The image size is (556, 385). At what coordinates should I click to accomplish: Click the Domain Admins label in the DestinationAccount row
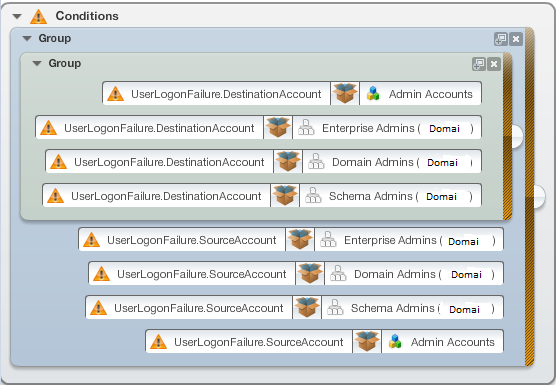[373, 162]
